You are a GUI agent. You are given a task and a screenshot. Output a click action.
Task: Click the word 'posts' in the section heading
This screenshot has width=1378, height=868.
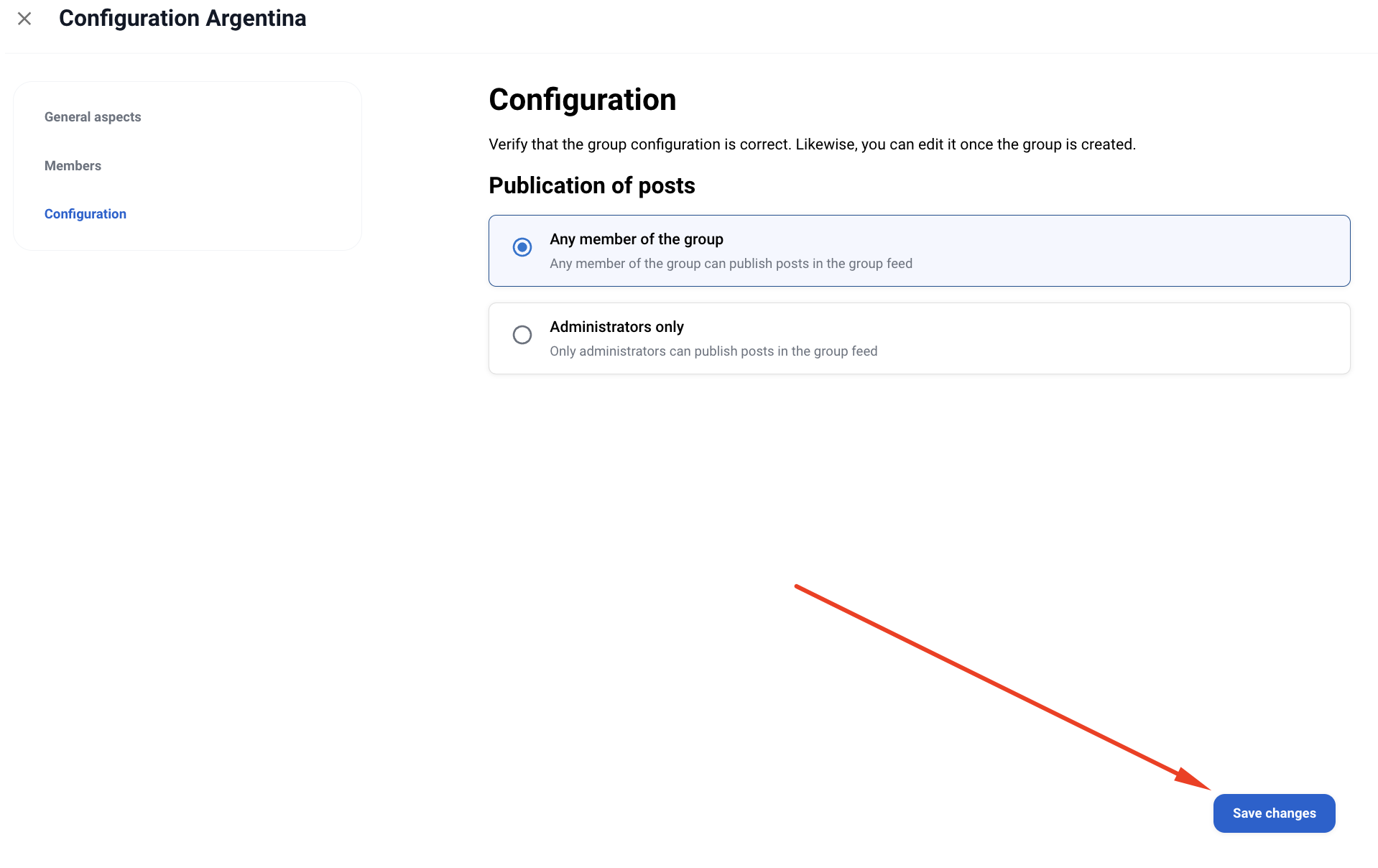point(666,185)
